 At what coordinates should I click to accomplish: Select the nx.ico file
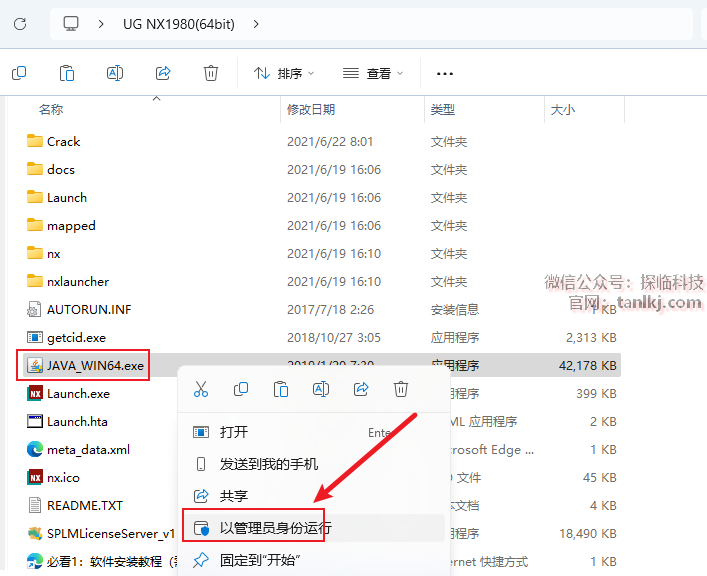[53, 477]
